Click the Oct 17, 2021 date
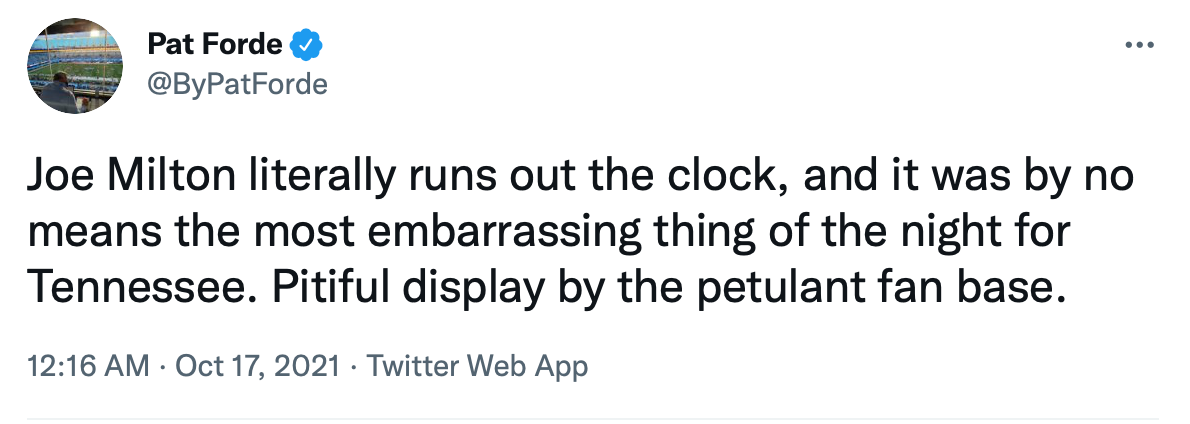 [257, 366]
